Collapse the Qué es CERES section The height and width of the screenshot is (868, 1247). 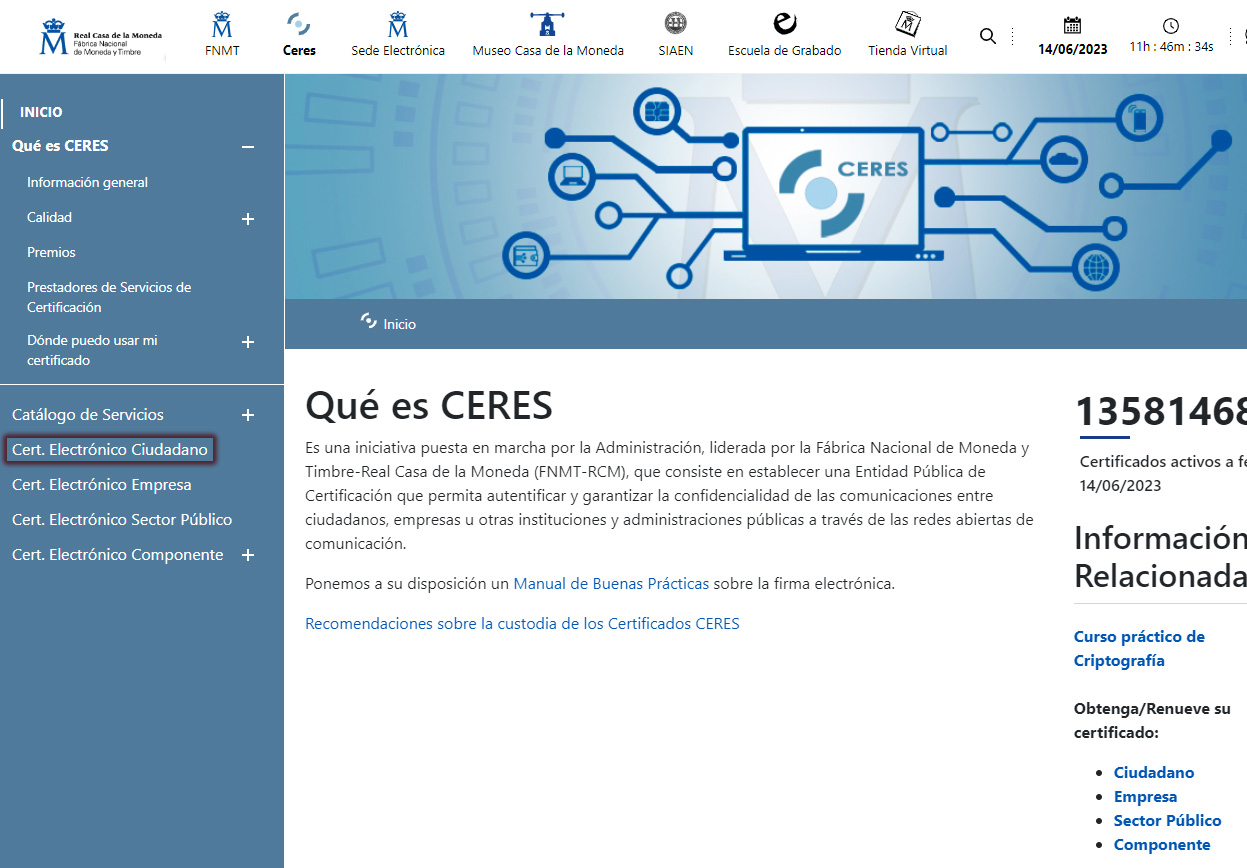click(x=248, y=147)
